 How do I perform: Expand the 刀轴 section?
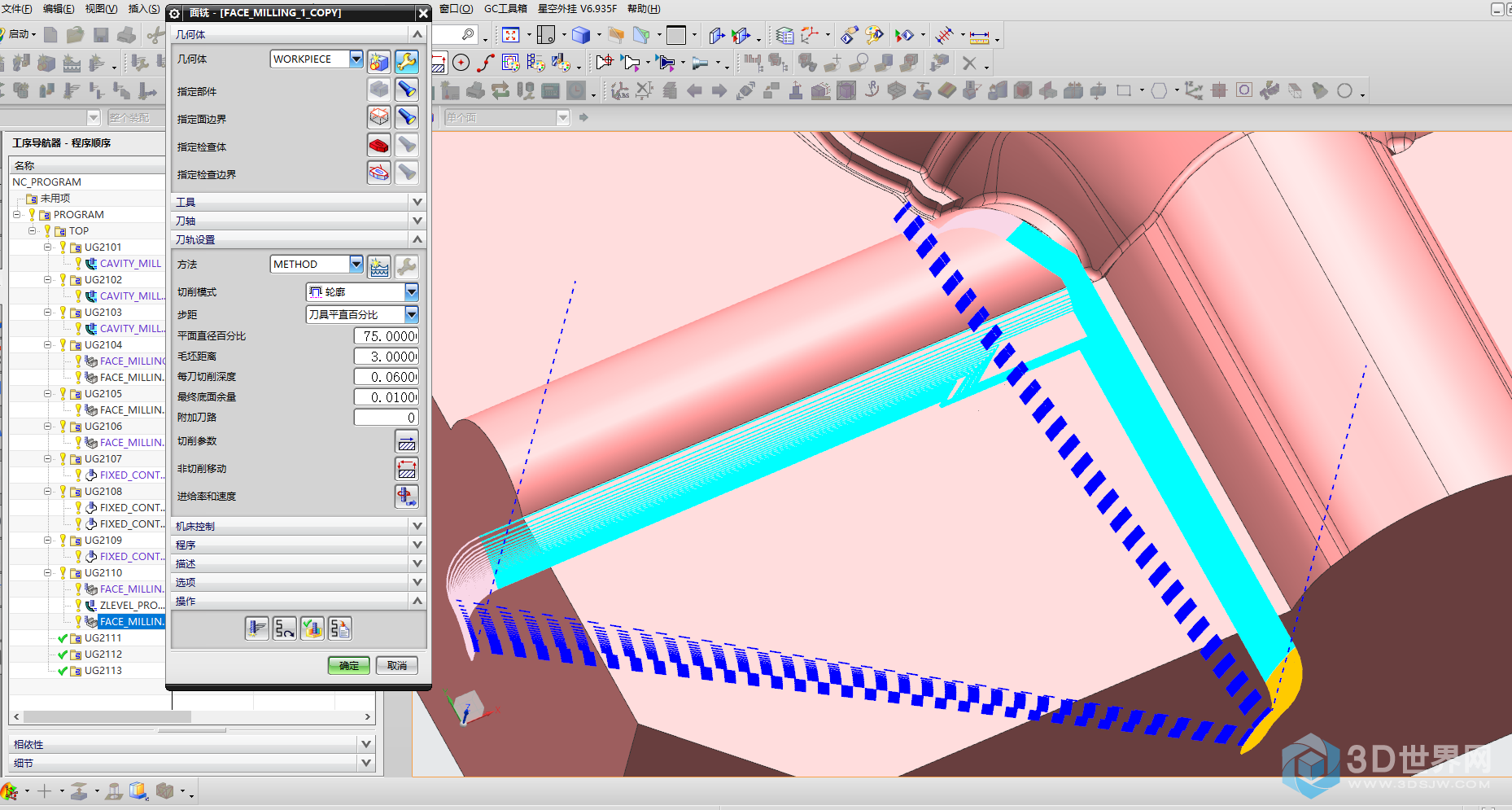pos(417,221)
